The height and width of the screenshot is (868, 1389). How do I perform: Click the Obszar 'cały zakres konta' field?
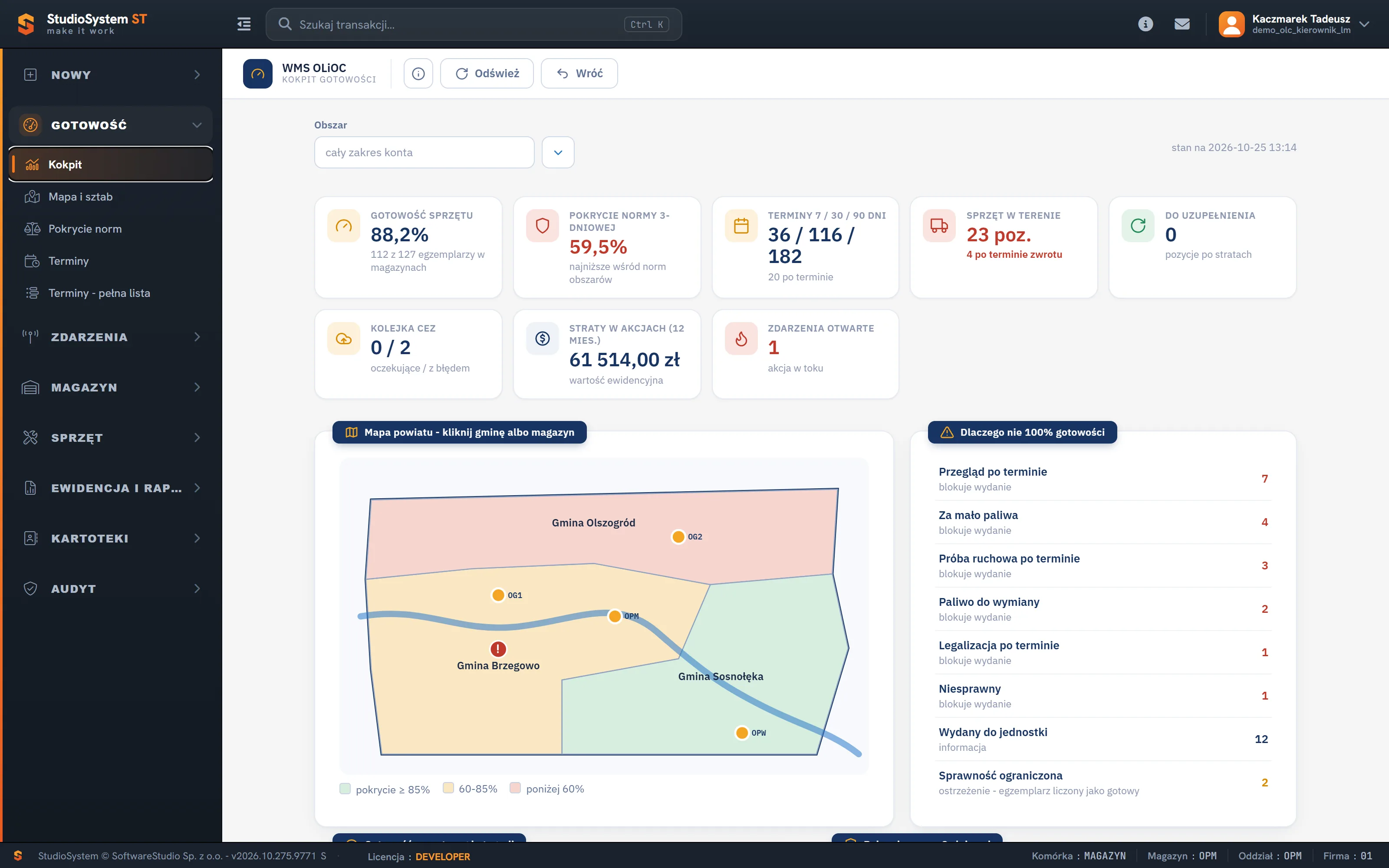click(424, 153)
